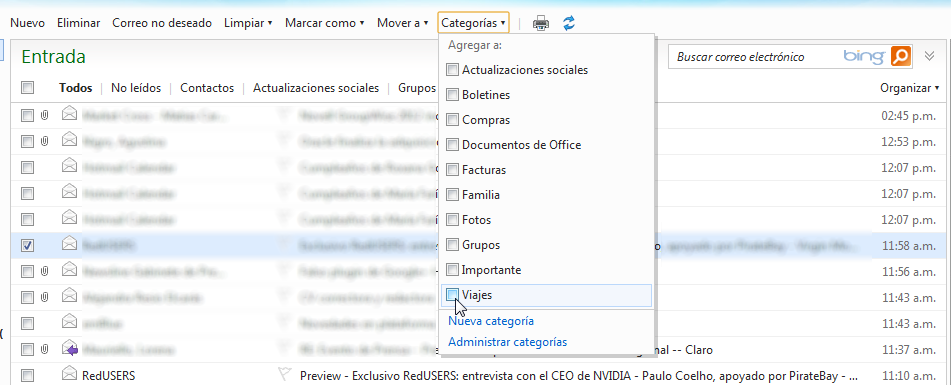Screen dimensions: 951x385
Task: Expand the double chevron next to search
Action: [x=929, y=56]
